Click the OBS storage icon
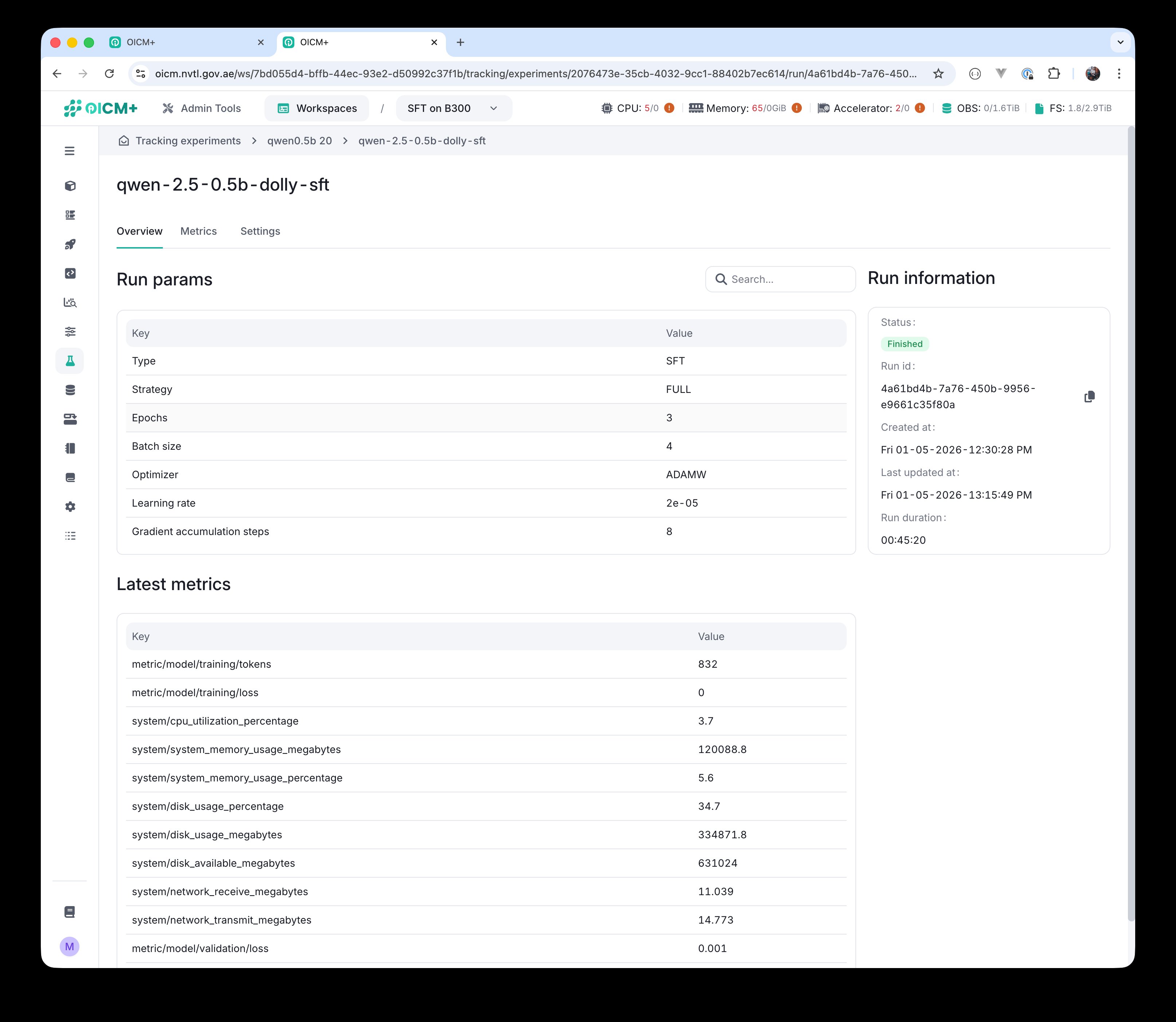 947,108
